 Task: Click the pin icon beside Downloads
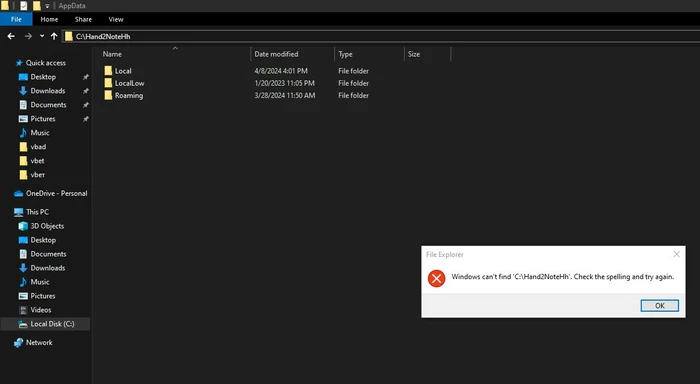(x=86, y=91)
